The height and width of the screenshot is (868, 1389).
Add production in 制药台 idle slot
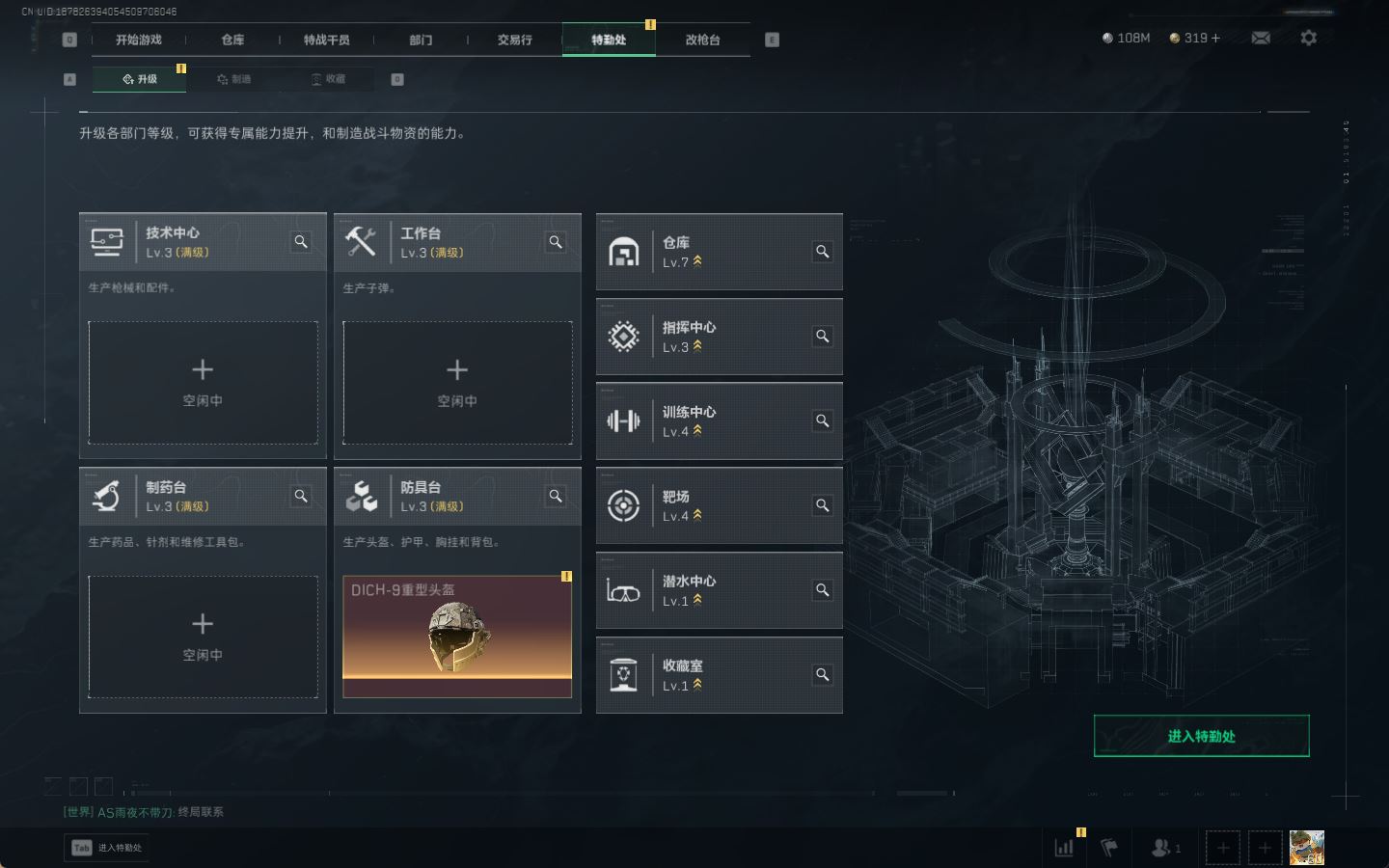pos(203,637)
